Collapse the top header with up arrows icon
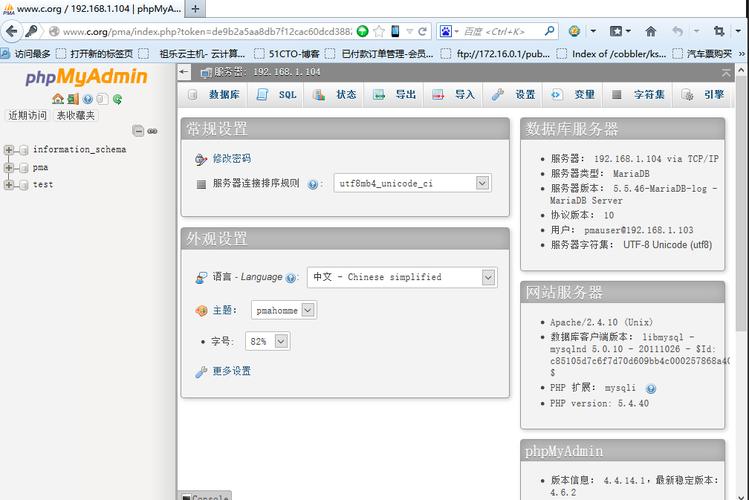 (726, 73)
